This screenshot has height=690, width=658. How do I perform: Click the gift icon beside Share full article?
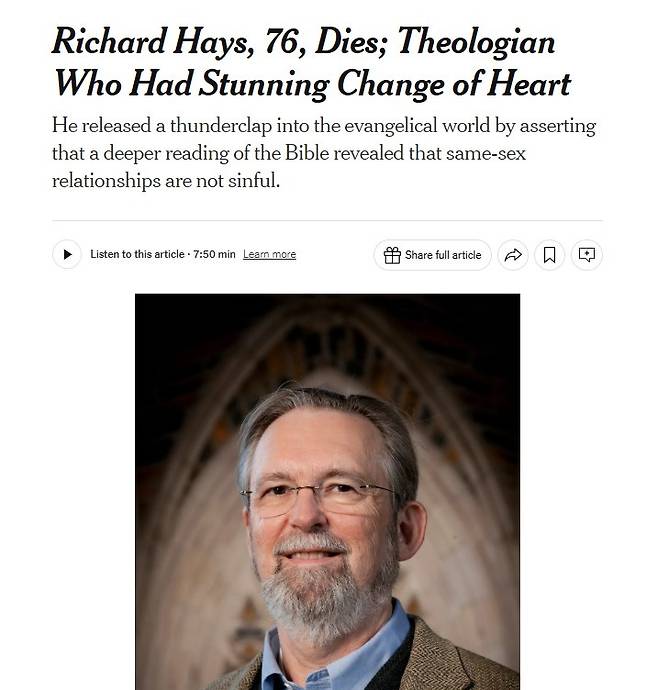click(x=392, y=255)
